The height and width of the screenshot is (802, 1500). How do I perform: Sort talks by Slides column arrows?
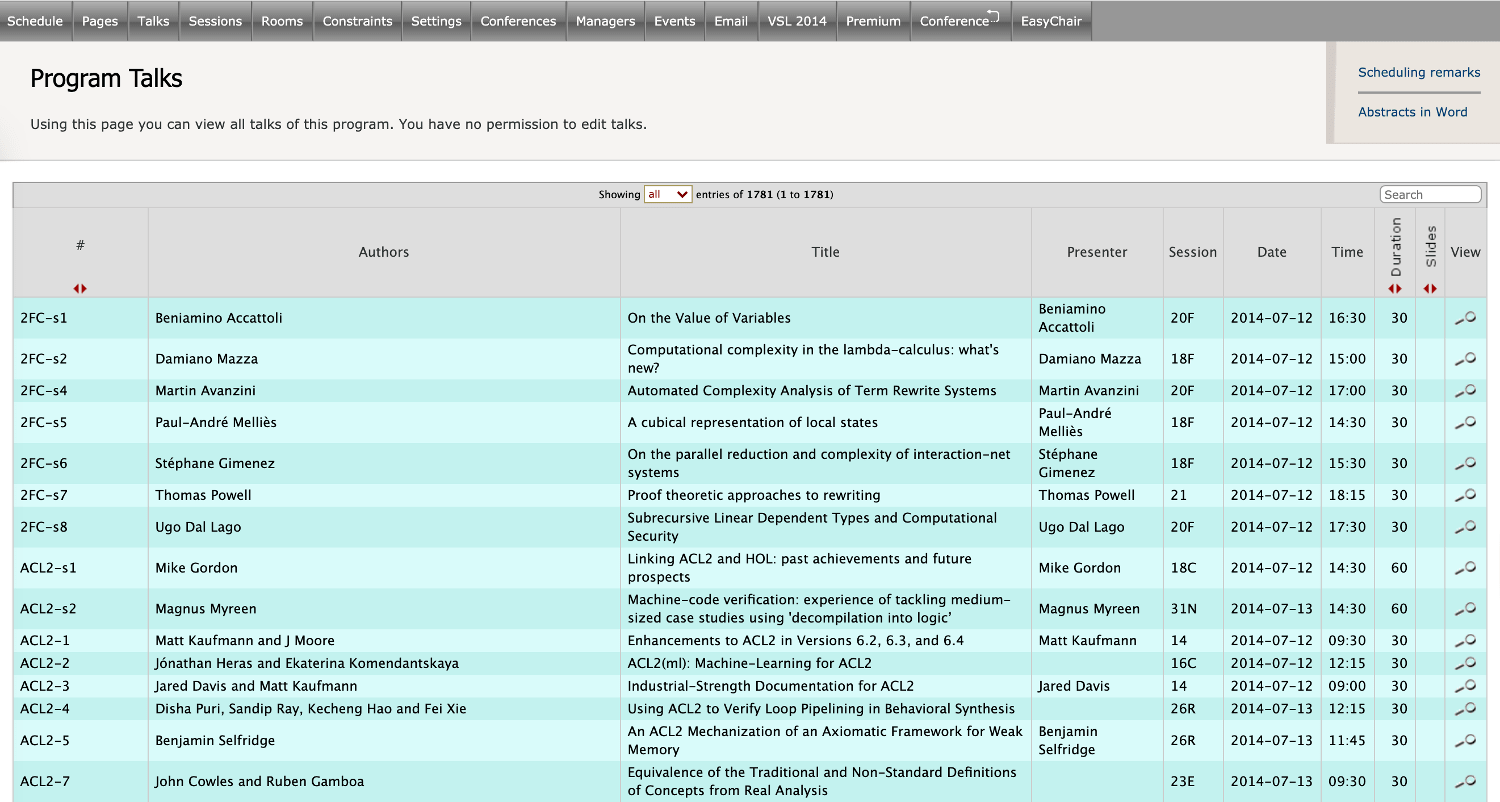point(1430,289)
